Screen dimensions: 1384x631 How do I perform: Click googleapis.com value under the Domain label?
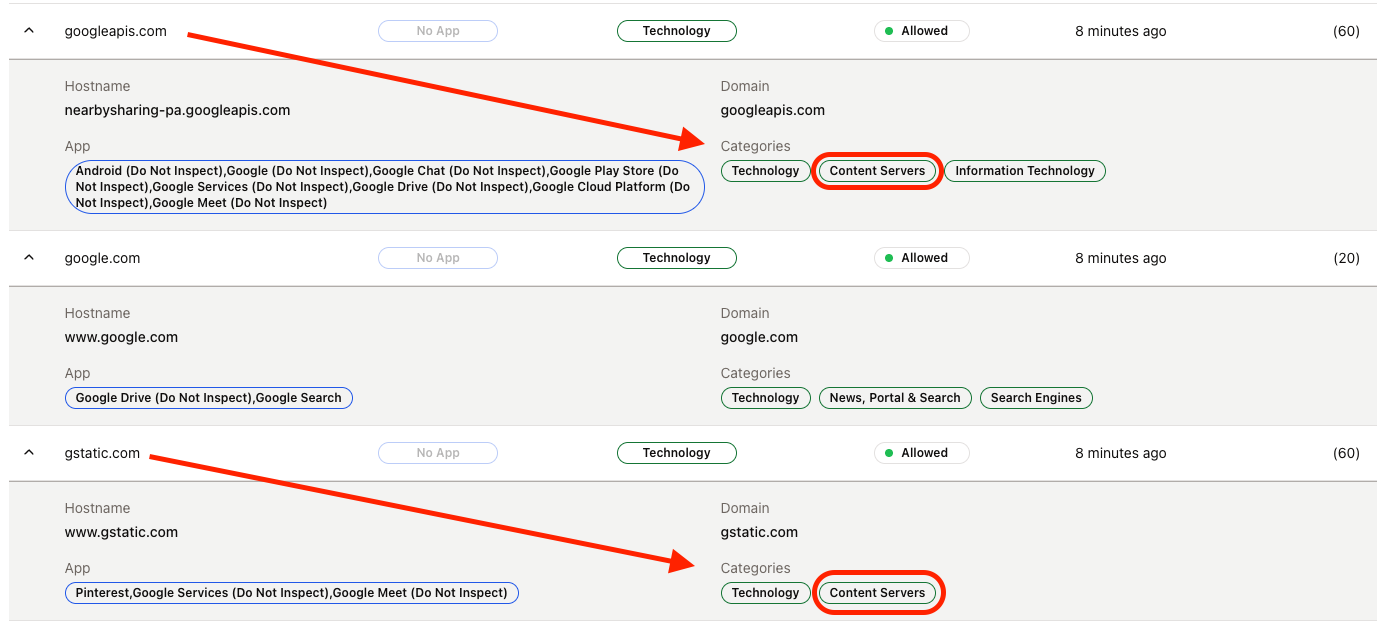pos(773,110)
